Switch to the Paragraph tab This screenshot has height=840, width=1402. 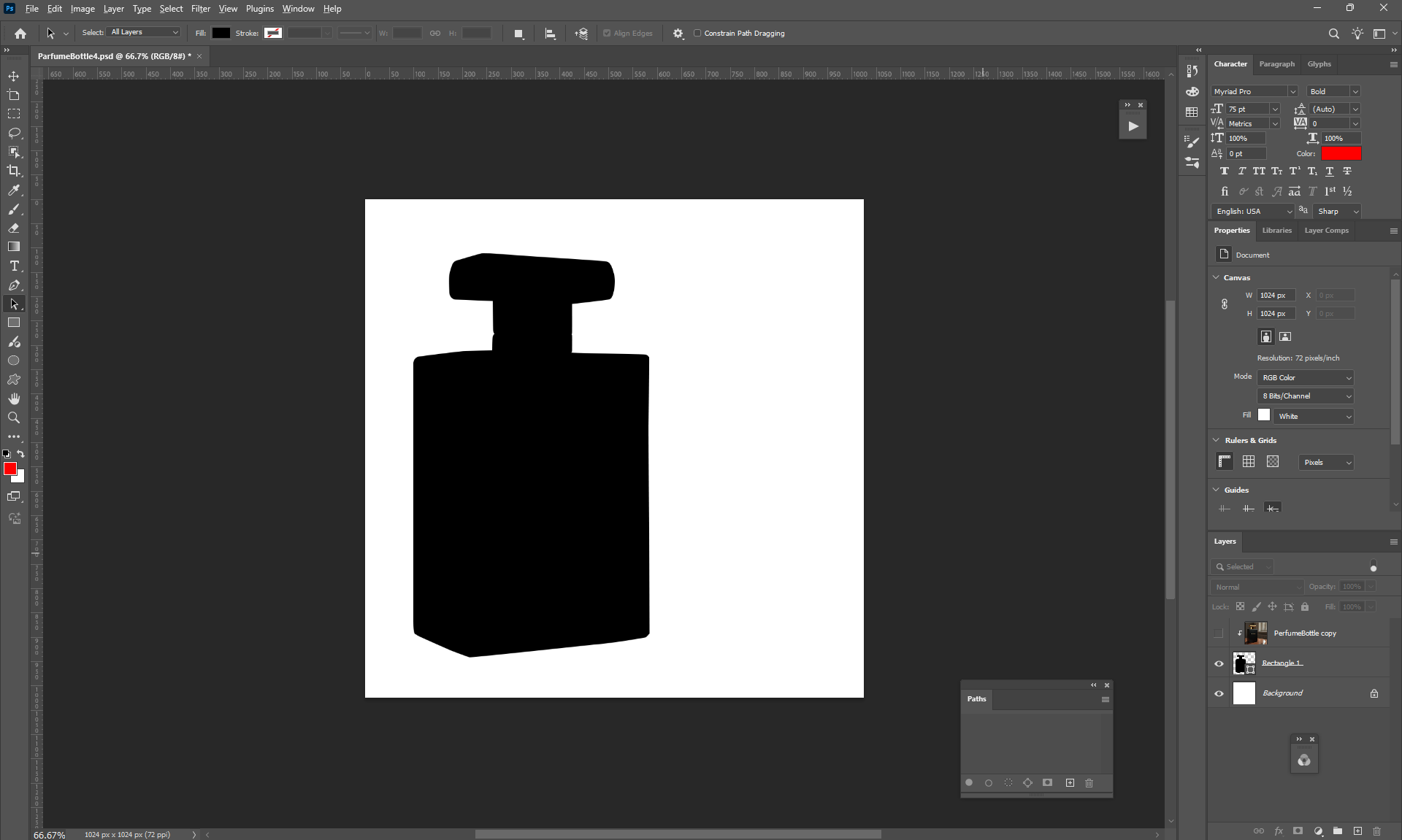1276,64
